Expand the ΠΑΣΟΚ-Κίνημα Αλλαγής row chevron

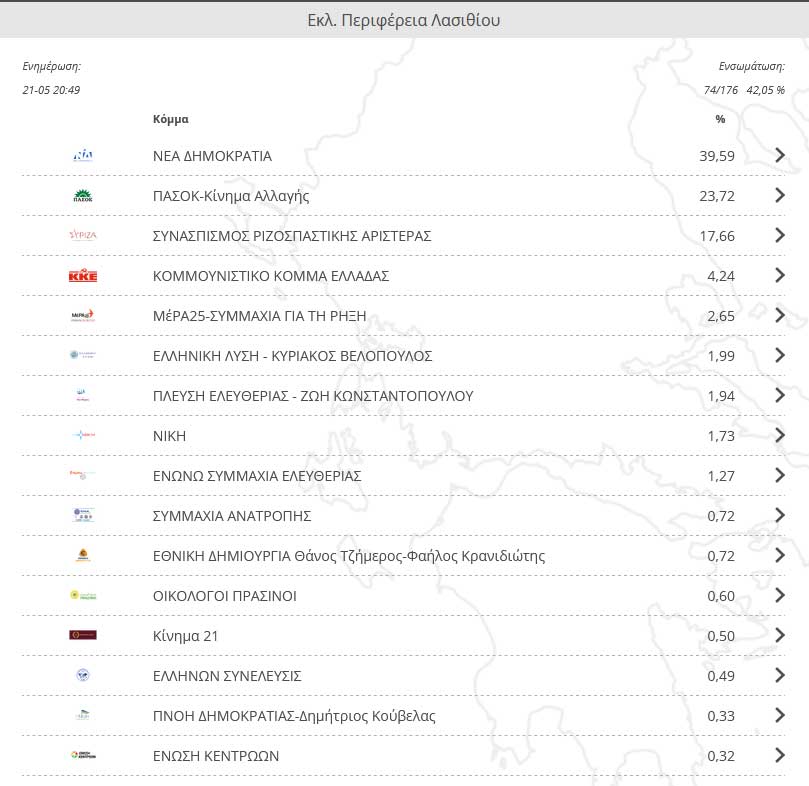coord(780,195)
